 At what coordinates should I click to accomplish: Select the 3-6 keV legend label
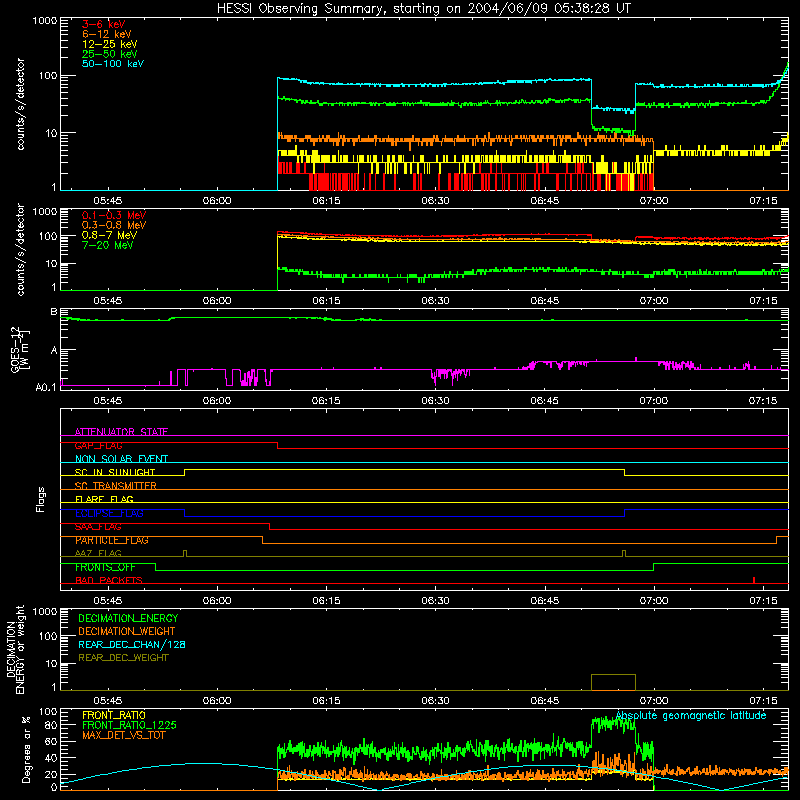[x=104, y=24]
